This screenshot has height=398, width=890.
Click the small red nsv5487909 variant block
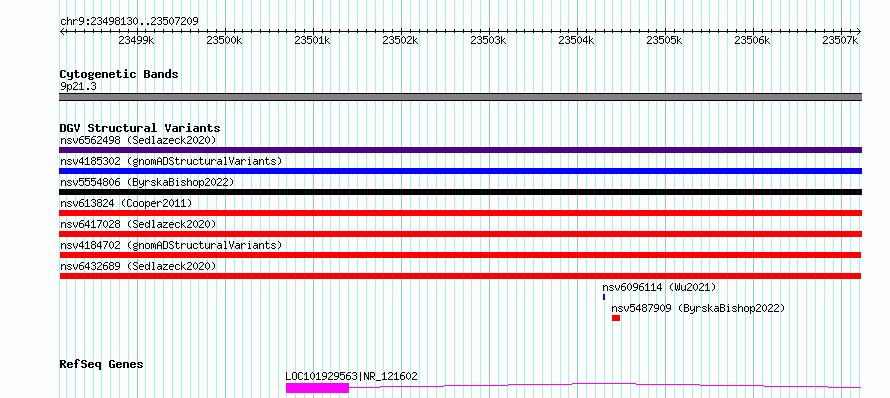coord(616,318)
